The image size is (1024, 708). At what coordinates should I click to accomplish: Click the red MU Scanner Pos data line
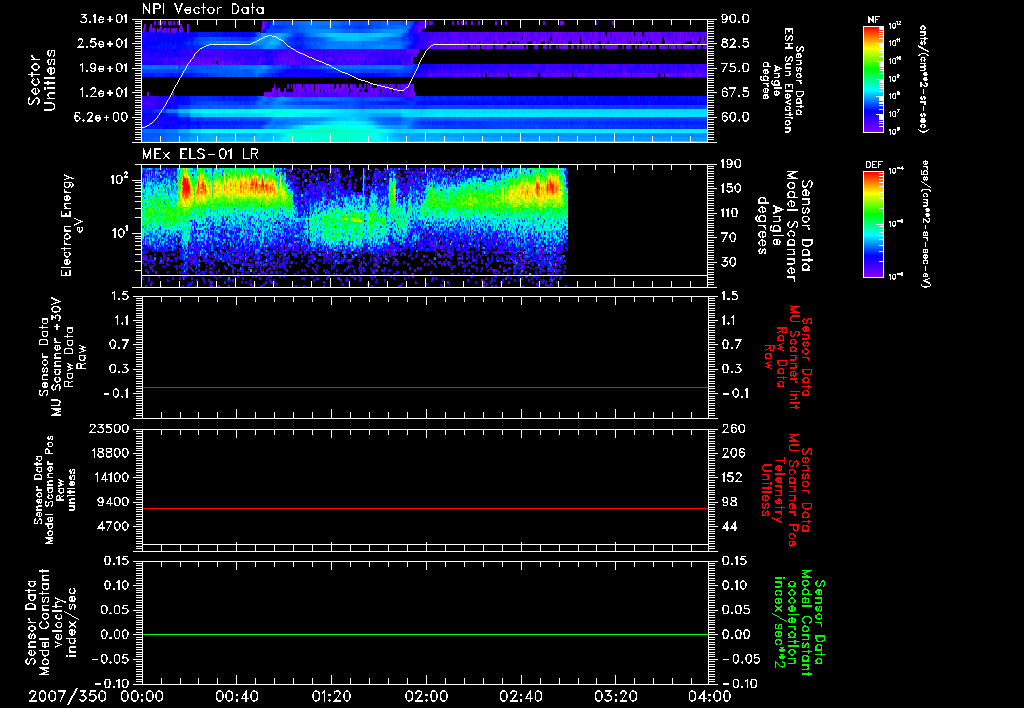pos(425,508)
